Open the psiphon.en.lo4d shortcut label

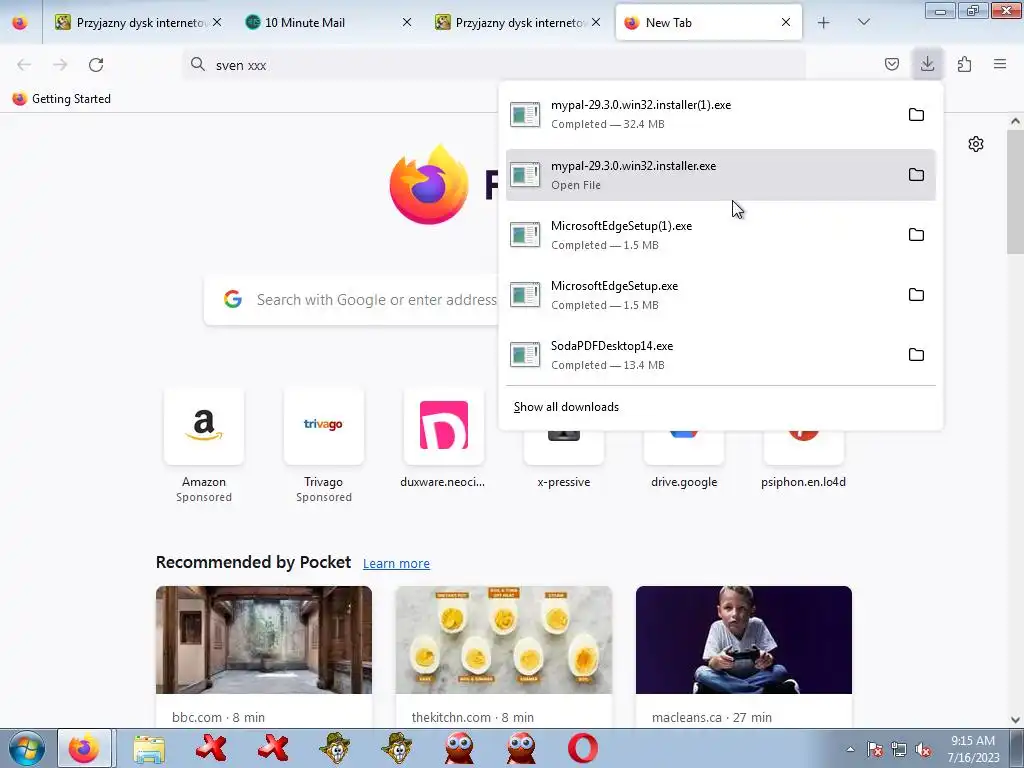(x=803, y=482)
